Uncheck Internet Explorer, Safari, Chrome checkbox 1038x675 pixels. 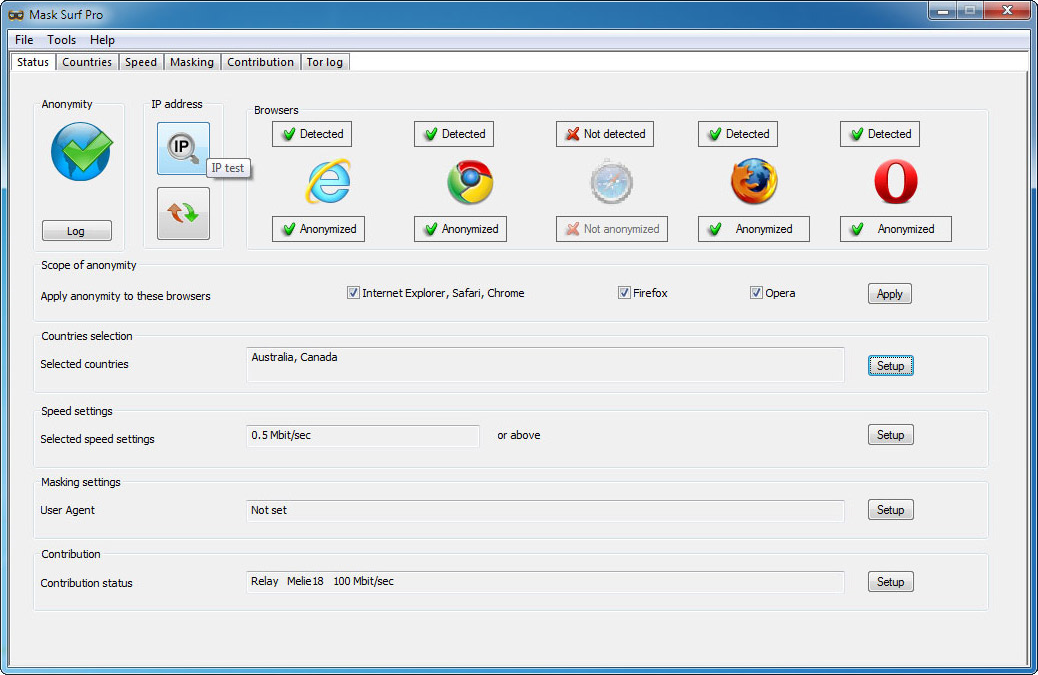pyautogui.click(x=353, y=293)
